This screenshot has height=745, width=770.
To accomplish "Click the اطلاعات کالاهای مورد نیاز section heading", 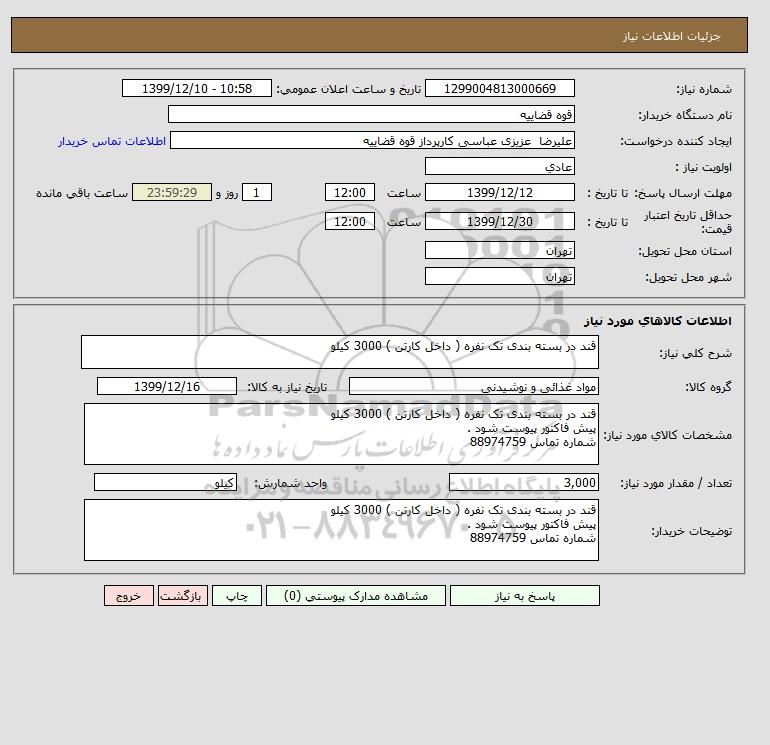I will (658, 321).
